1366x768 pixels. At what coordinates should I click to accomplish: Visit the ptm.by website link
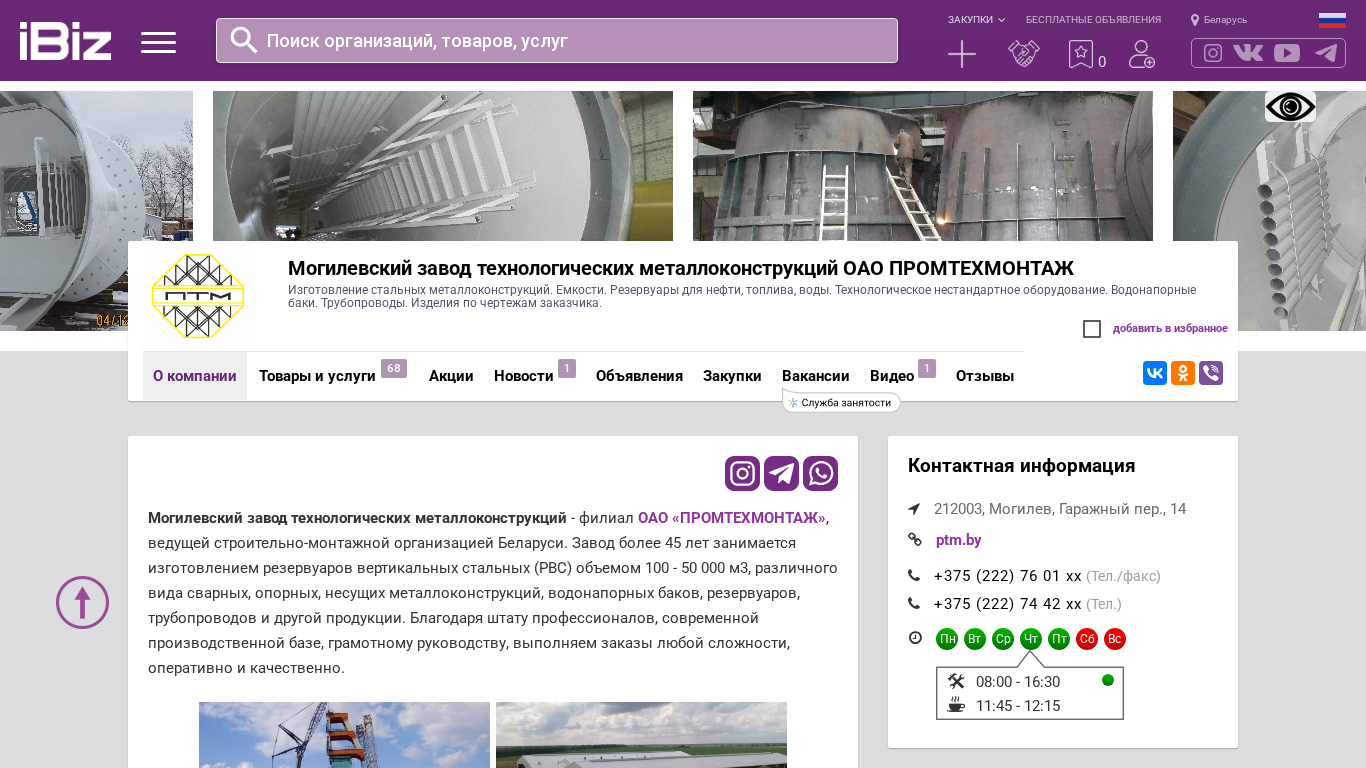[x=958, y=540]
